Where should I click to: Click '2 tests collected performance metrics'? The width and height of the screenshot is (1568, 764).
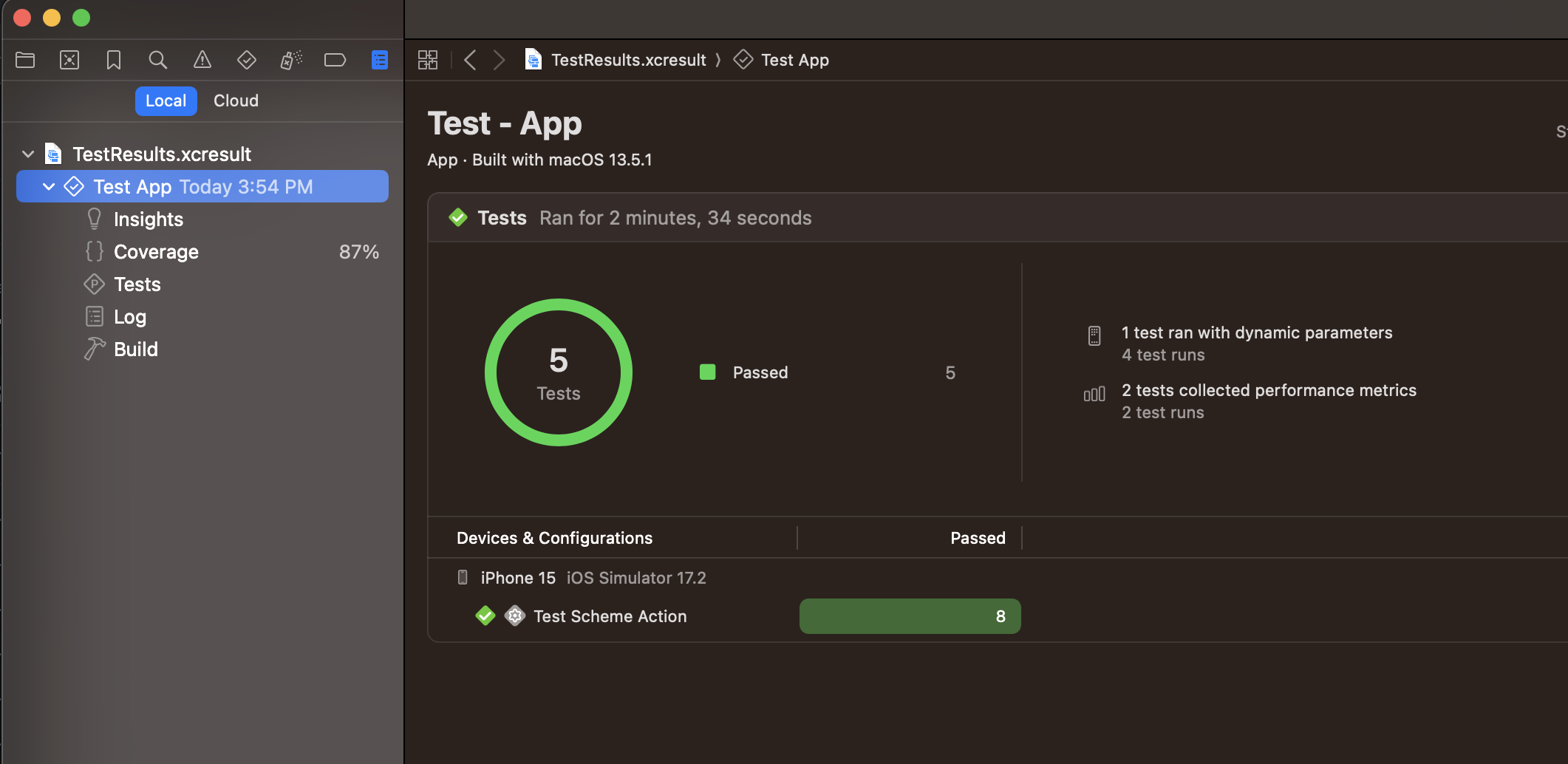point(1269,390)
